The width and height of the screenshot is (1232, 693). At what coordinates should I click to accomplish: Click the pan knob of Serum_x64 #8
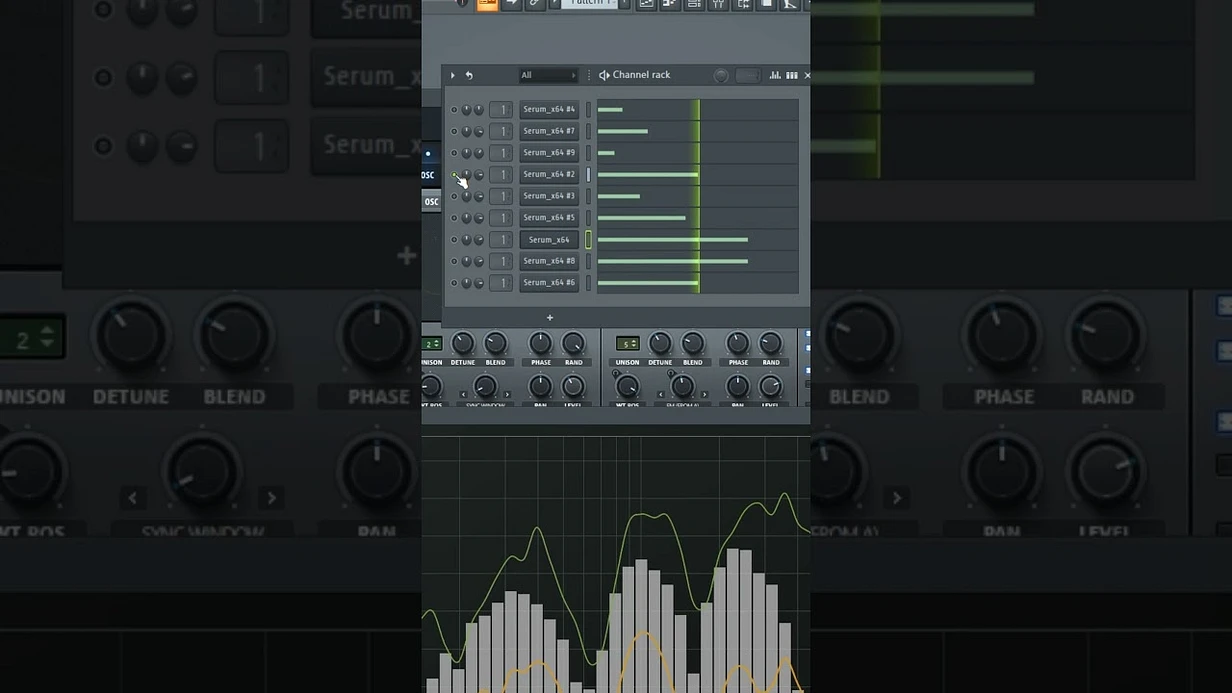tap(466, 261)
